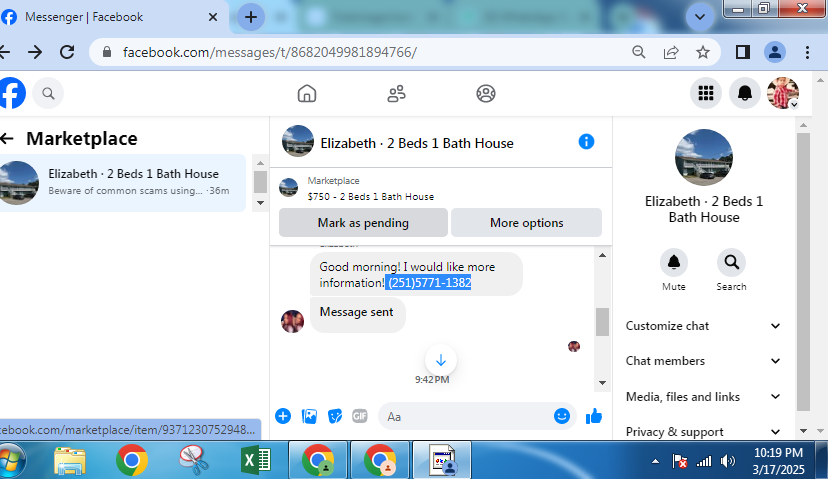This screenshot has width=828, height=479.
Task: Select the Elizabeth · 2 Beds 1 Bath House conversation
Action: tap(123, 183)
